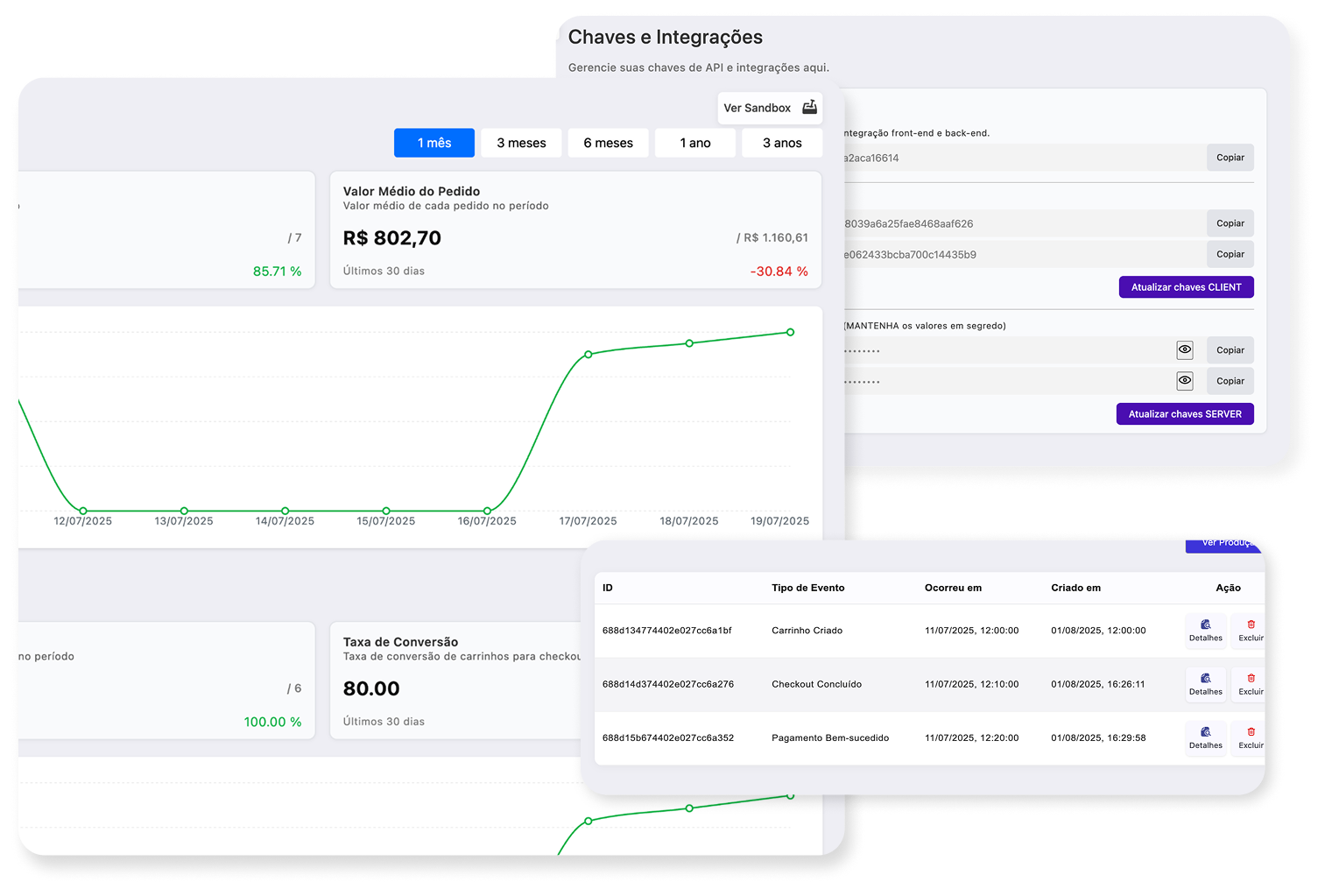Open Detalhes for Checkout Concluído event

click(1205, 684)
